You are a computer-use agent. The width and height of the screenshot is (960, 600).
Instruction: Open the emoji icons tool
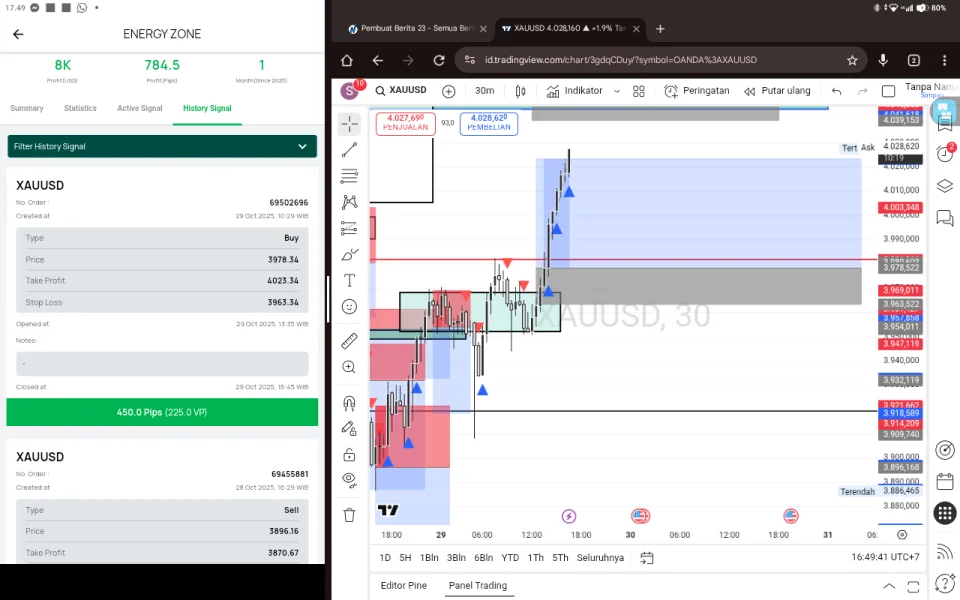(350, 307)
